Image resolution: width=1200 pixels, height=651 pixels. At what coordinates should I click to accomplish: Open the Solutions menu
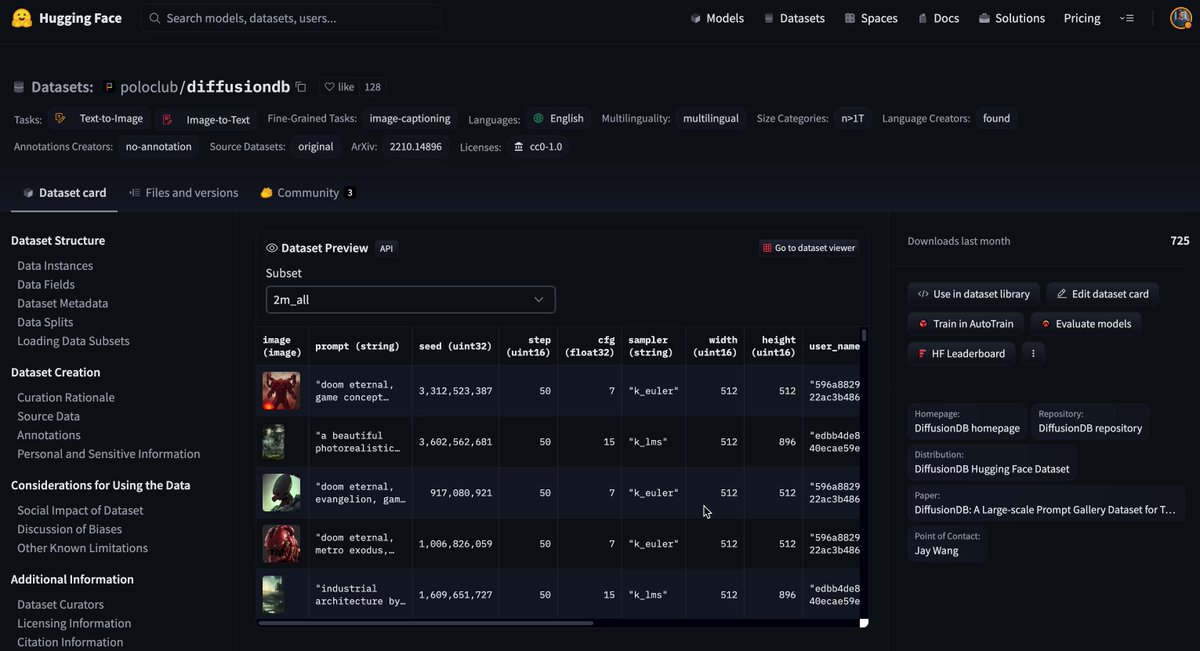1012,18
